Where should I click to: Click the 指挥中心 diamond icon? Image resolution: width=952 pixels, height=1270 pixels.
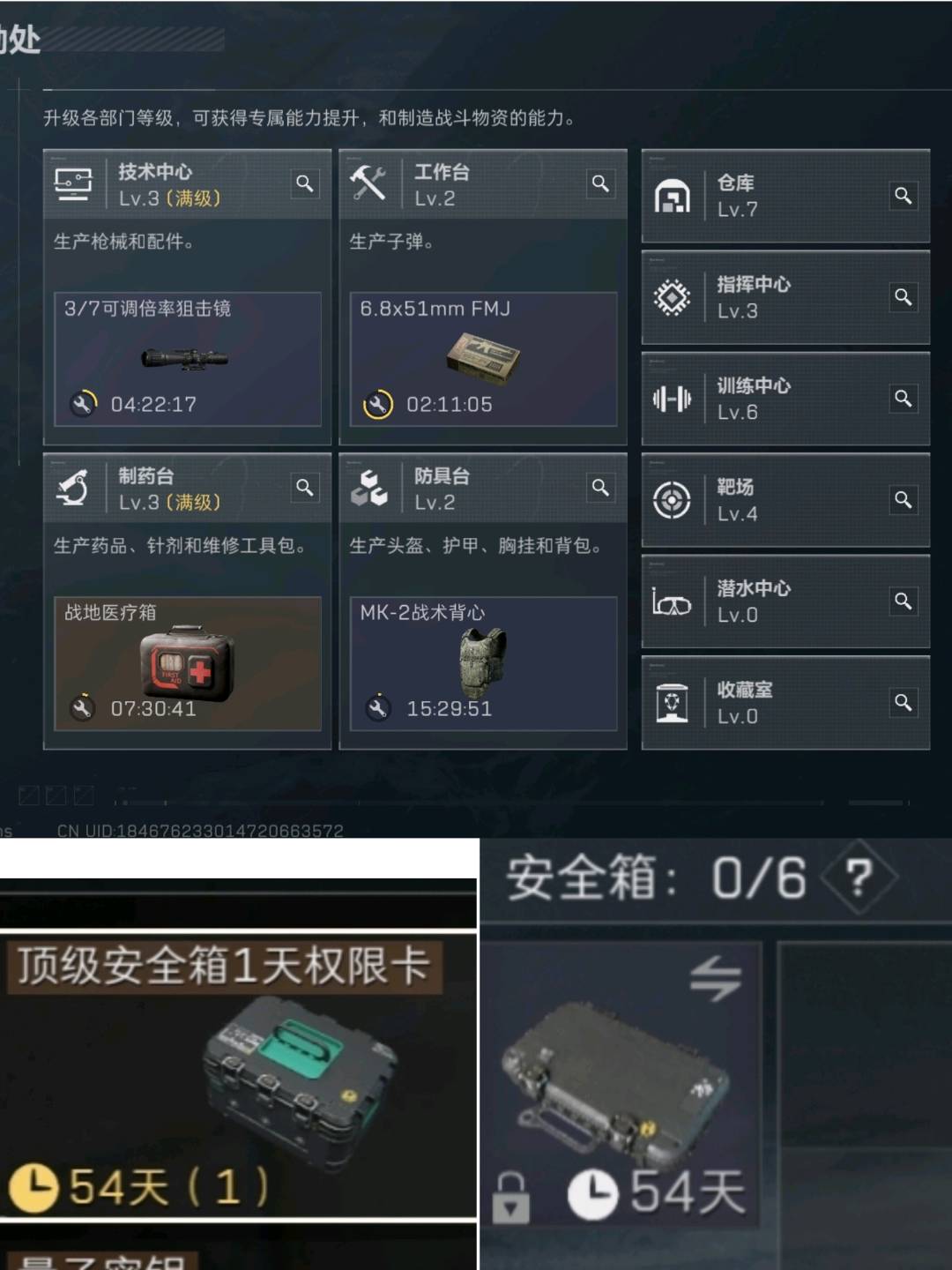tap(672, 297)
